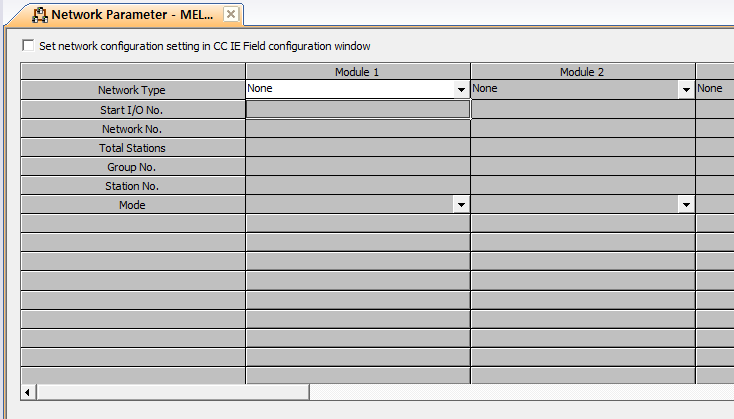This screenshot has width=734, height=419.
Task: Select the Module 2 column header
Action: click(x=583, y=72)
